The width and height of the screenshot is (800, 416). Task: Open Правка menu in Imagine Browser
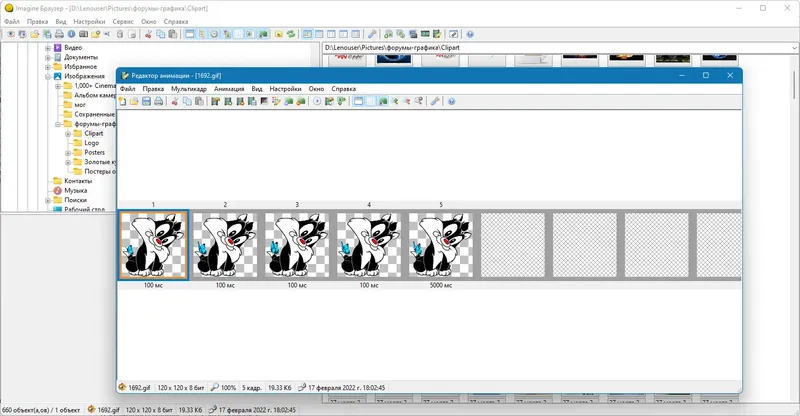coord(37,21)
